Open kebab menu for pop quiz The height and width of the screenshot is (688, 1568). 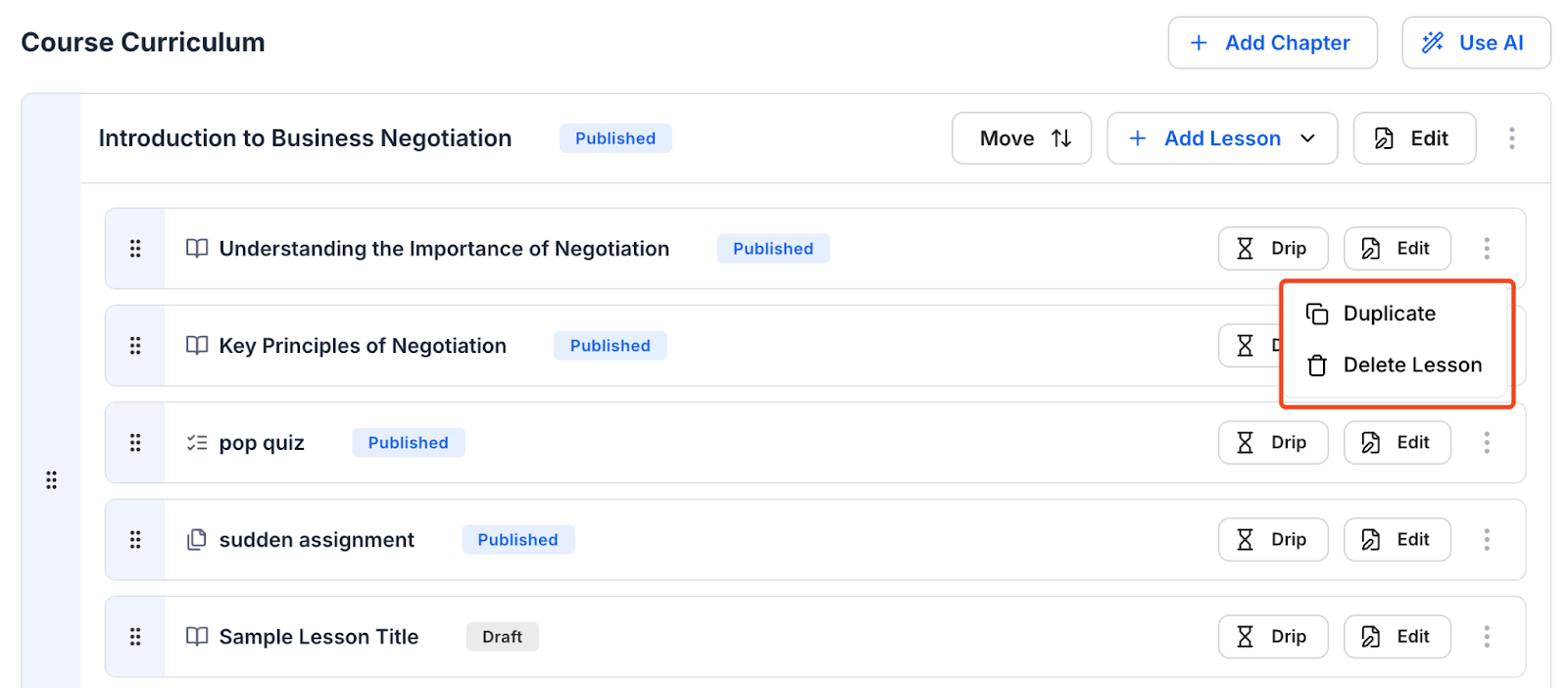click(x=1487, y=443)
